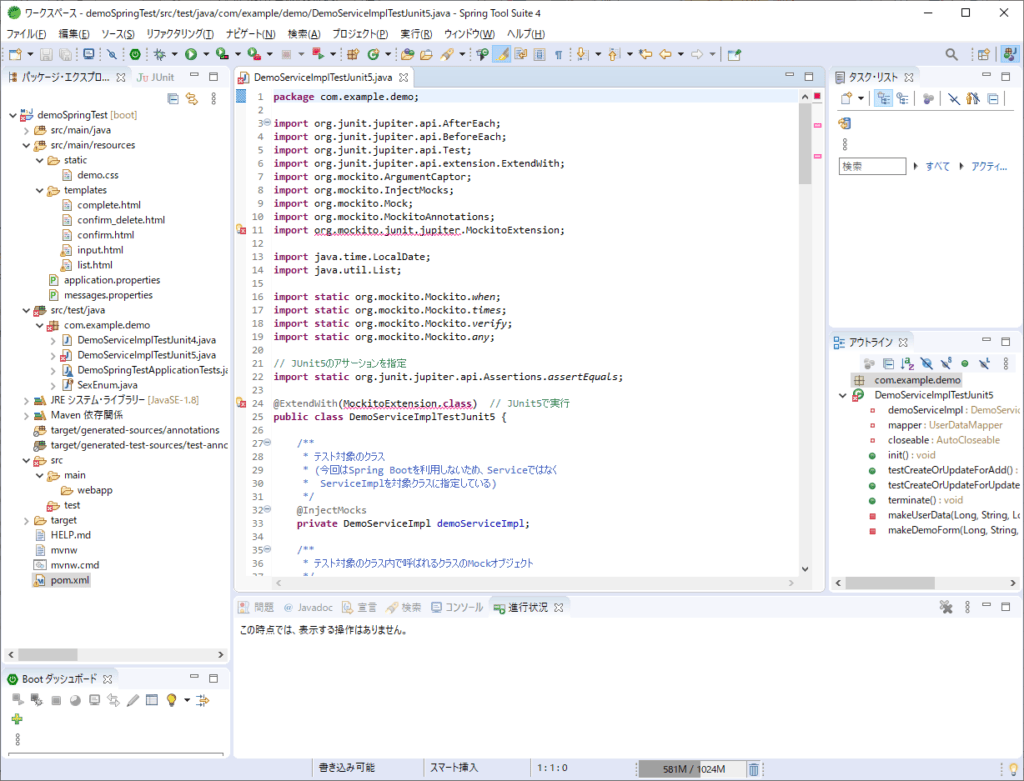This screenshot has height=781, width=1024.
Task: Toggle Hide Non-Public Members in the Outline toolbar
Action: coord(965,364)
